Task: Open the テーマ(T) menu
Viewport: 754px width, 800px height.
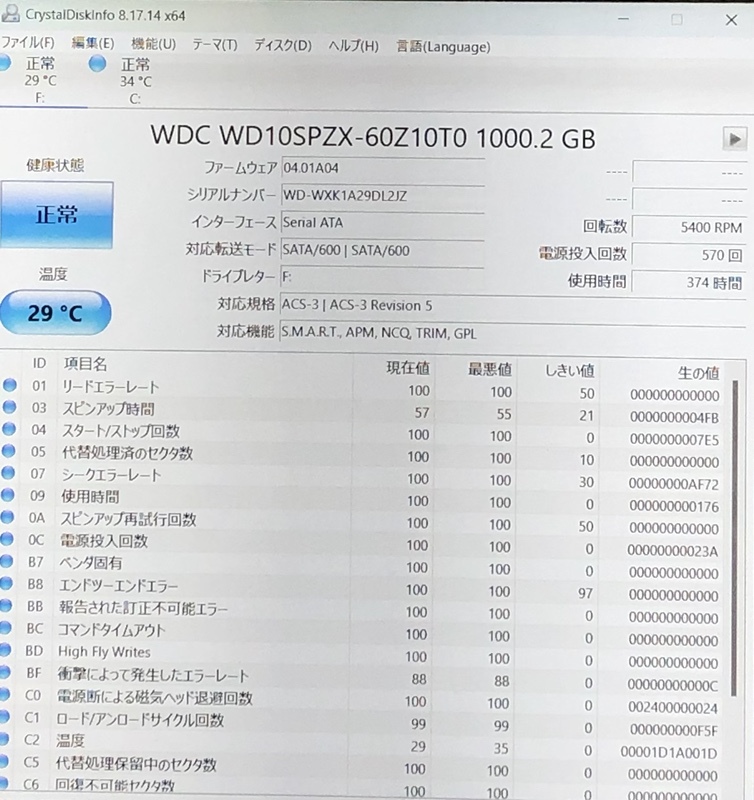Action: [x=215, y=45]
